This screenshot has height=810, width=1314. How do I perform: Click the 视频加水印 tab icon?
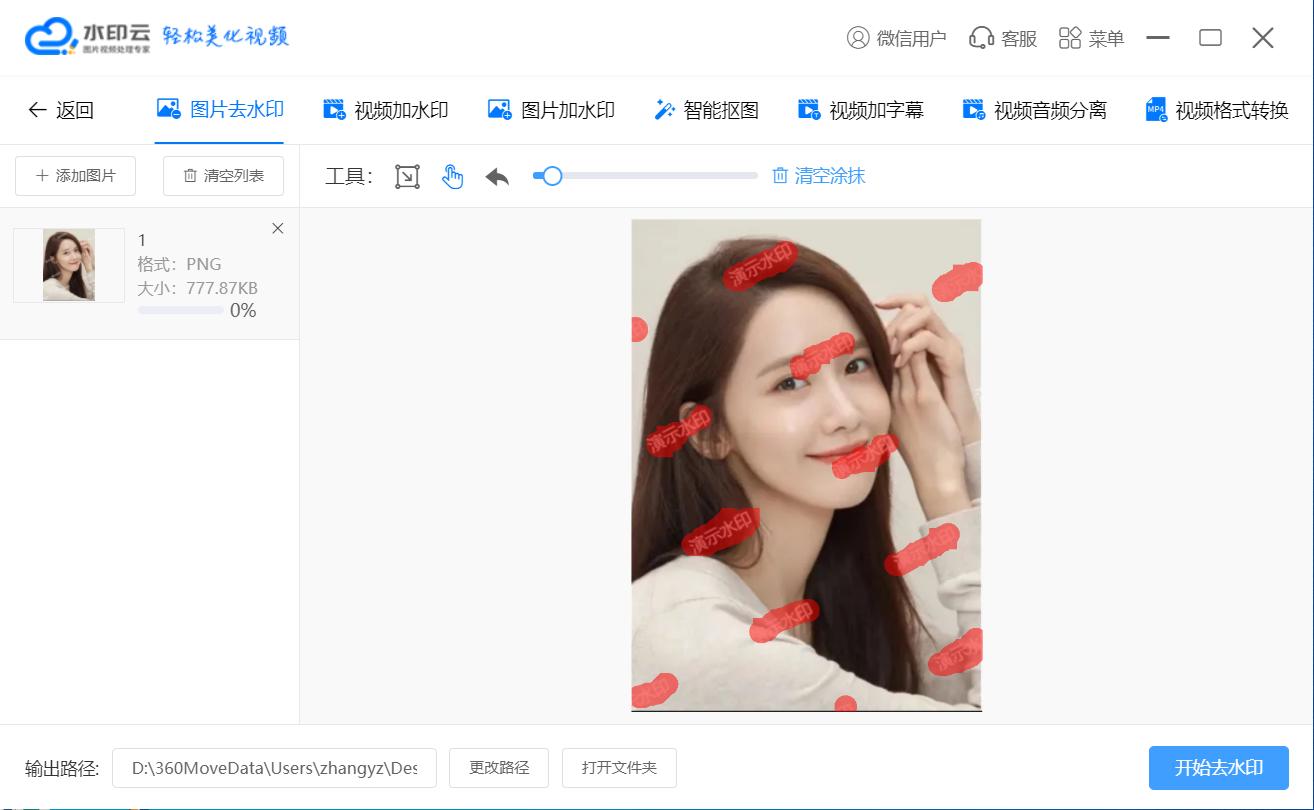coord(334,109)
